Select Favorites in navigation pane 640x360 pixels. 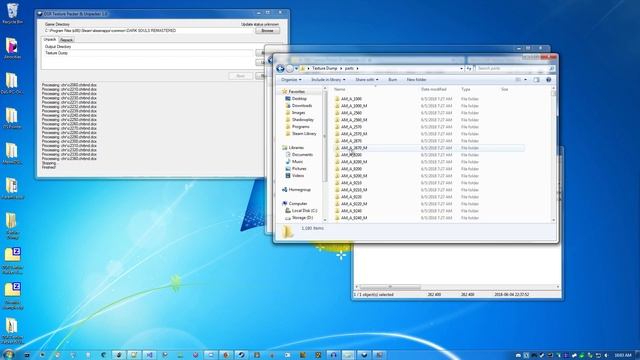(297, 92)
